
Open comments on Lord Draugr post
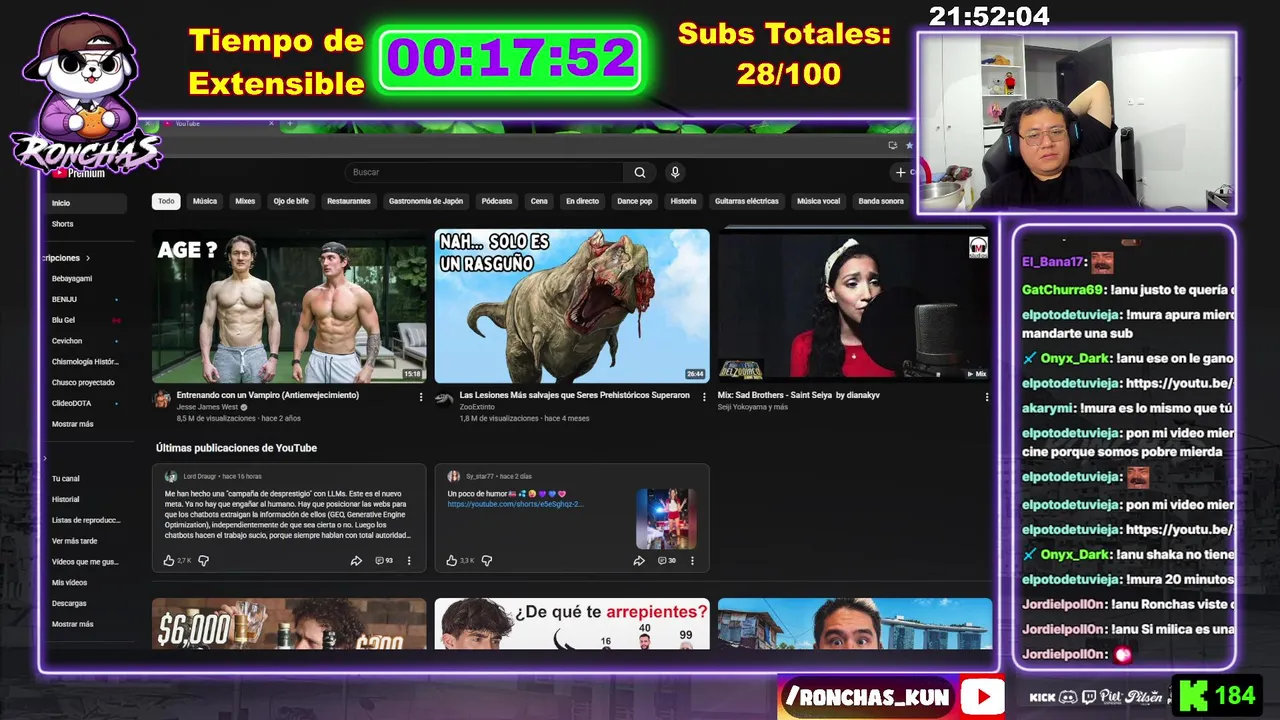[384, 561]
